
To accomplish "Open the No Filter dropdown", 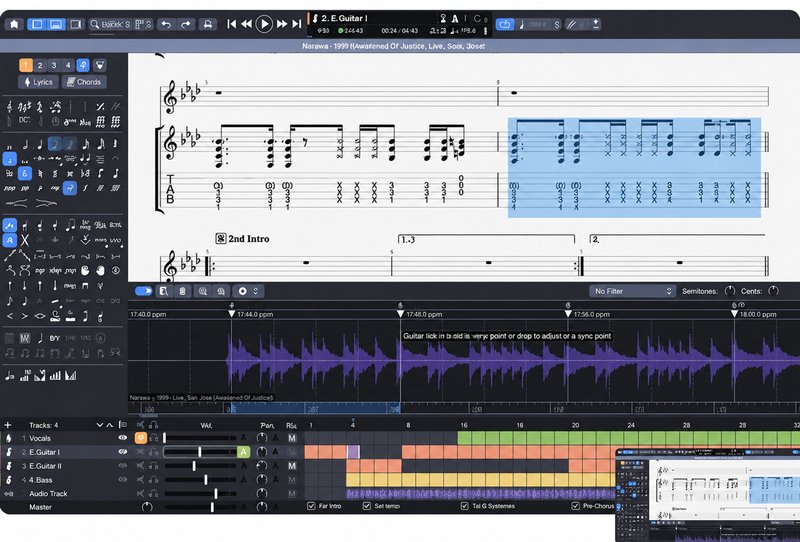I will click(633, 291).
